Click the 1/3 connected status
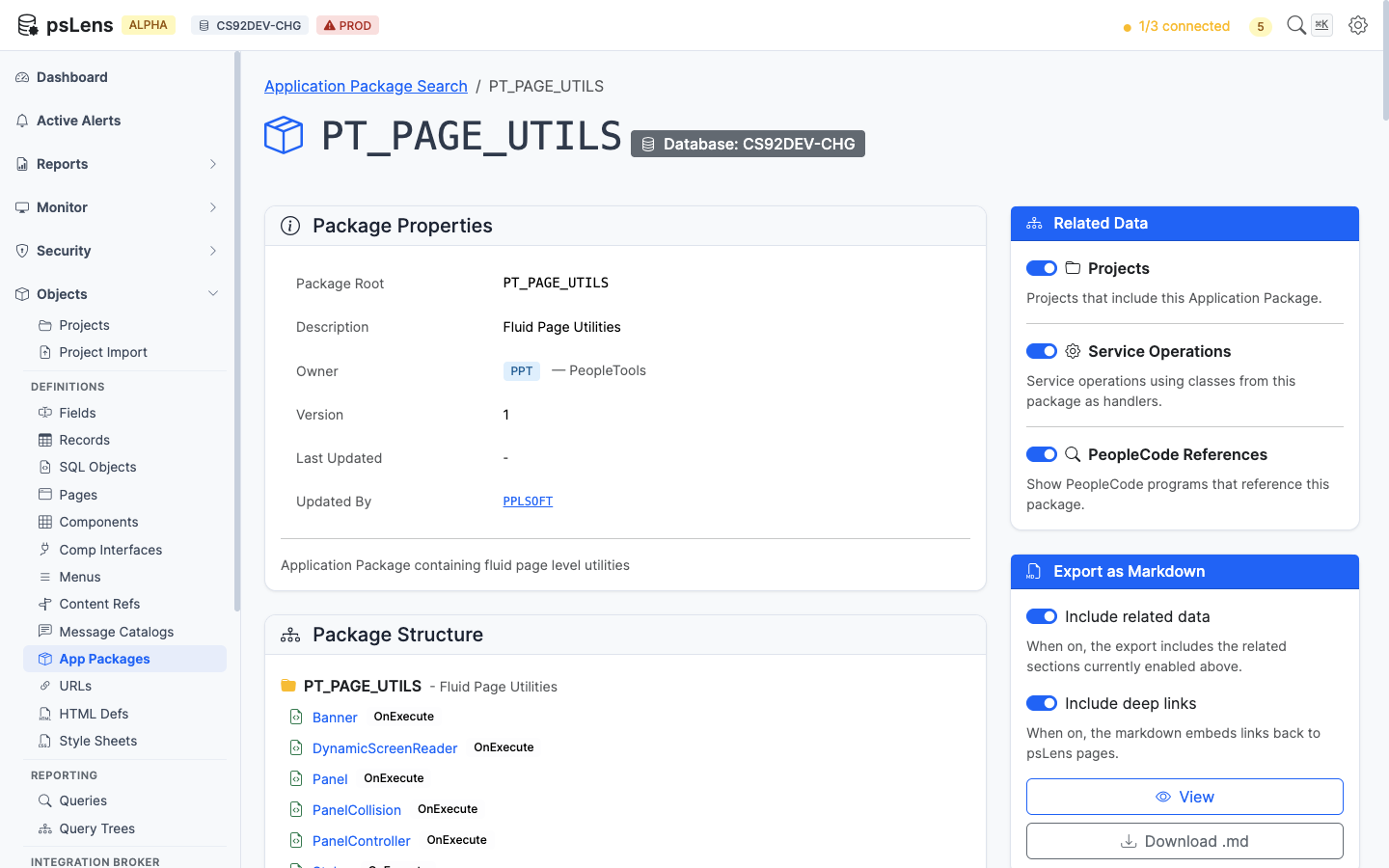Image resolution: width=1389 pixels, height=868 pixels. 1177,26
